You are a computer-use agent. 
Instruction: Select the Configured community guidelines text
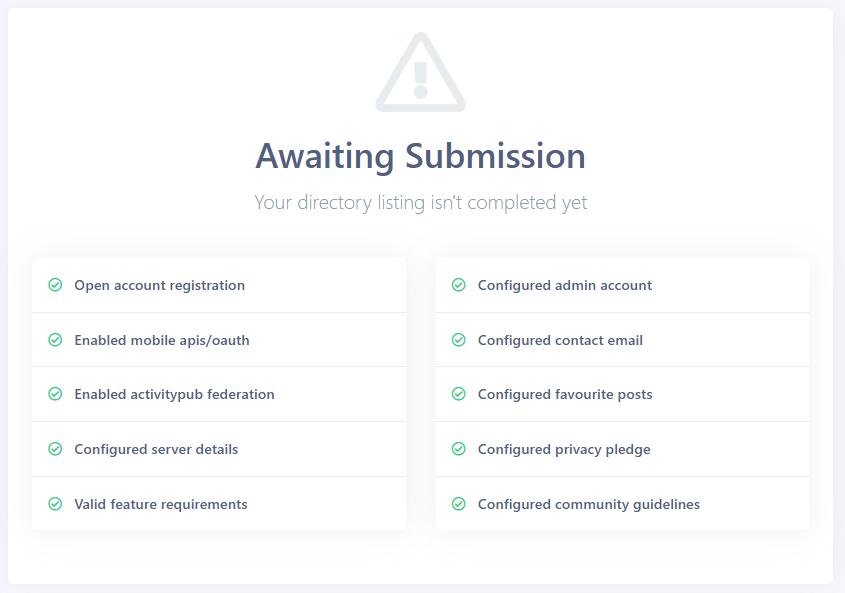589,504
